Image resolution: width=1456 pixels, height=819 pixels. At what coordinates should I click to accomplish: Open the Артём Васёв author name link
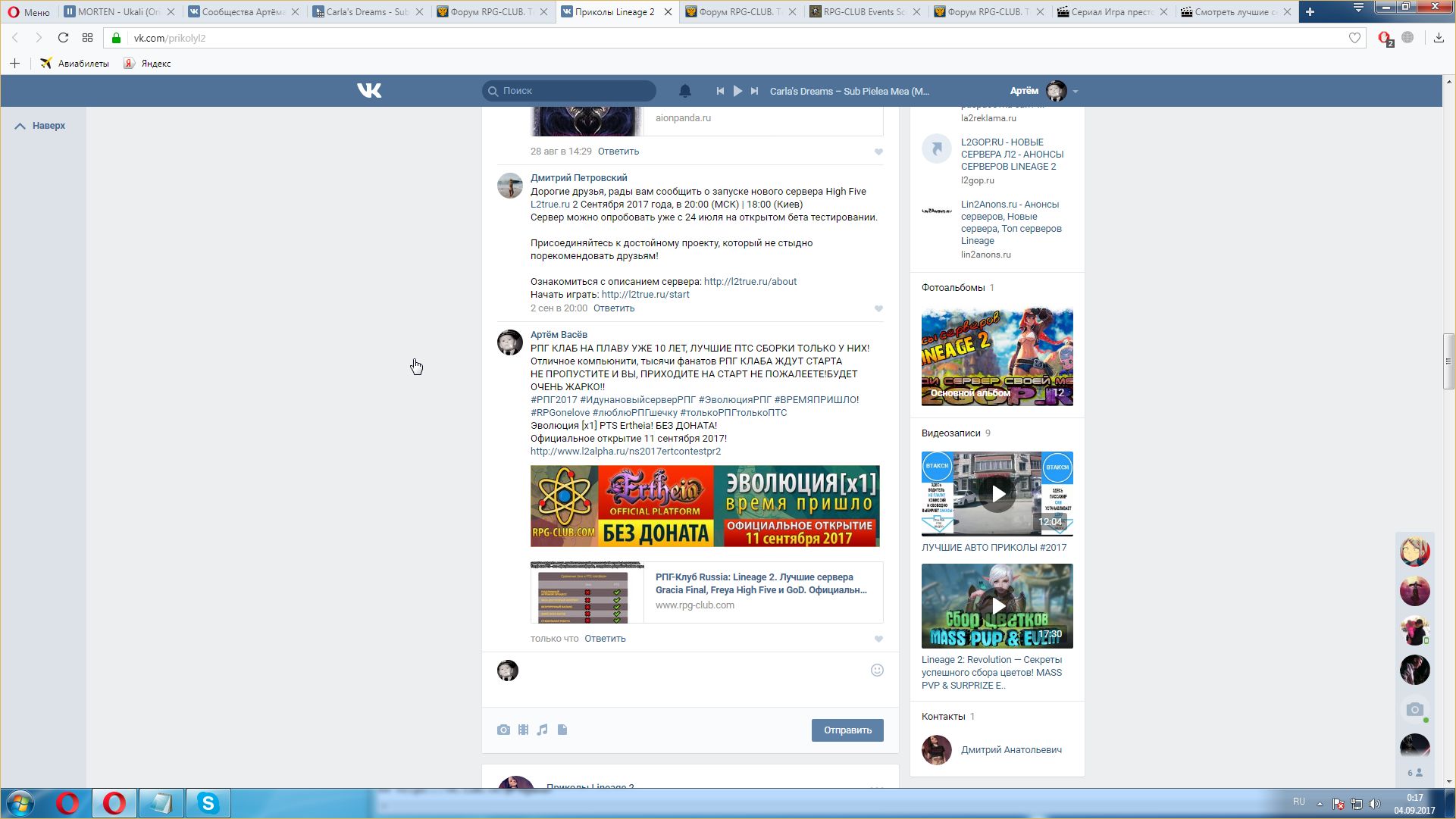click(x=559, y=335)
